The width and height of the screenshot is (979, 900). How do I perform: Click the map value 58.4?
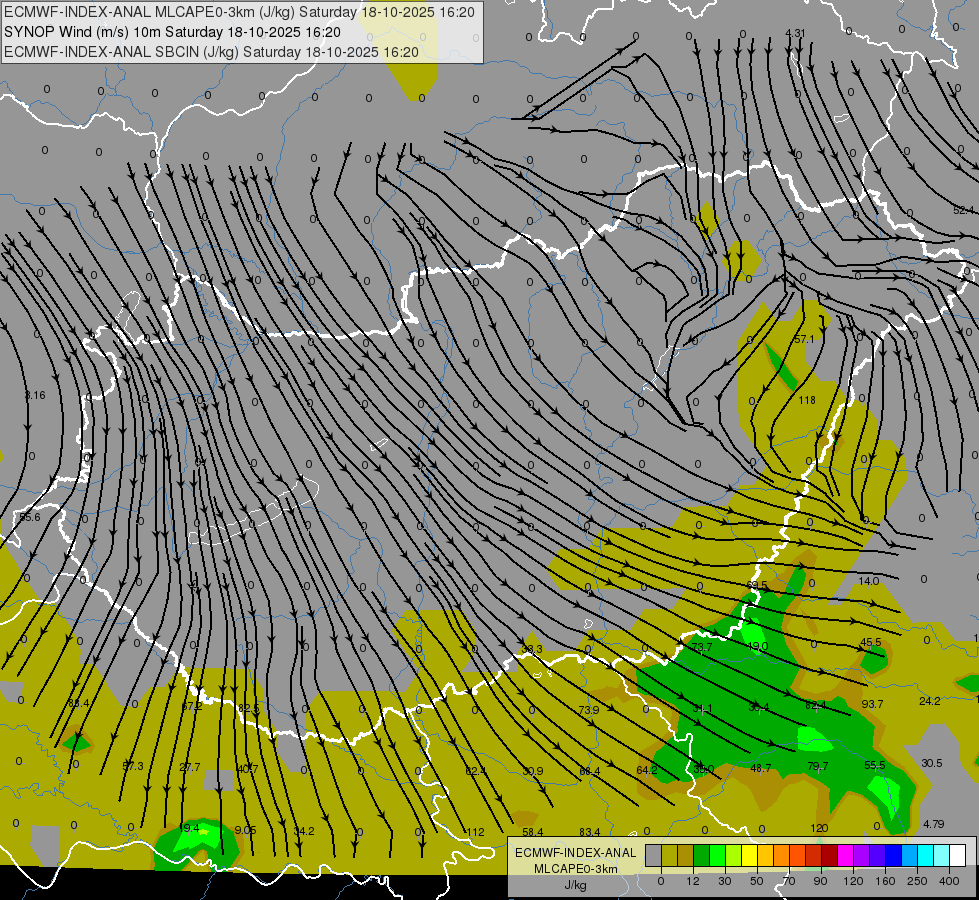click(533, 832)
